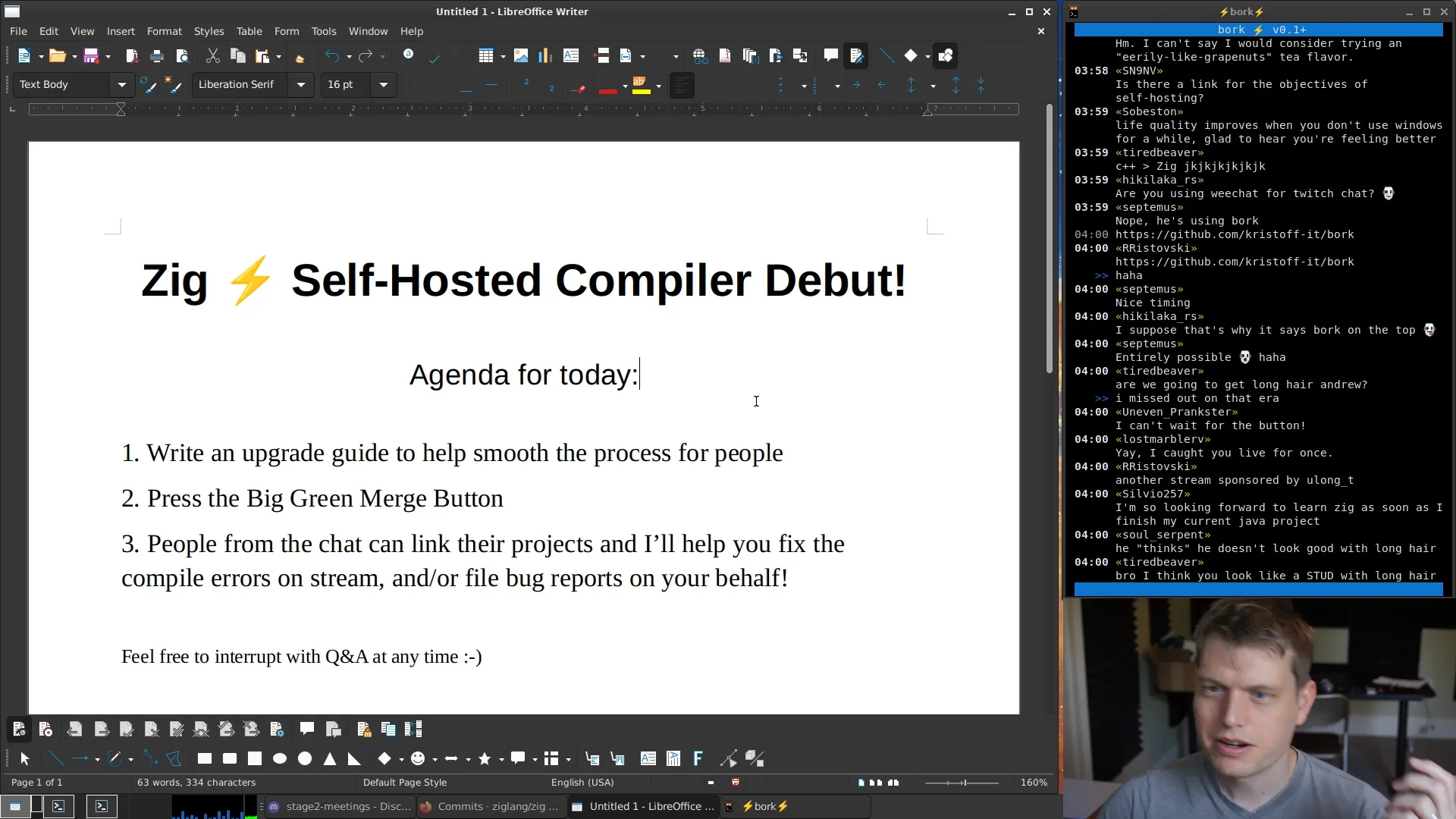
Task: Open the Text Body paragraph style dropdown
Action: pos(121,85)
